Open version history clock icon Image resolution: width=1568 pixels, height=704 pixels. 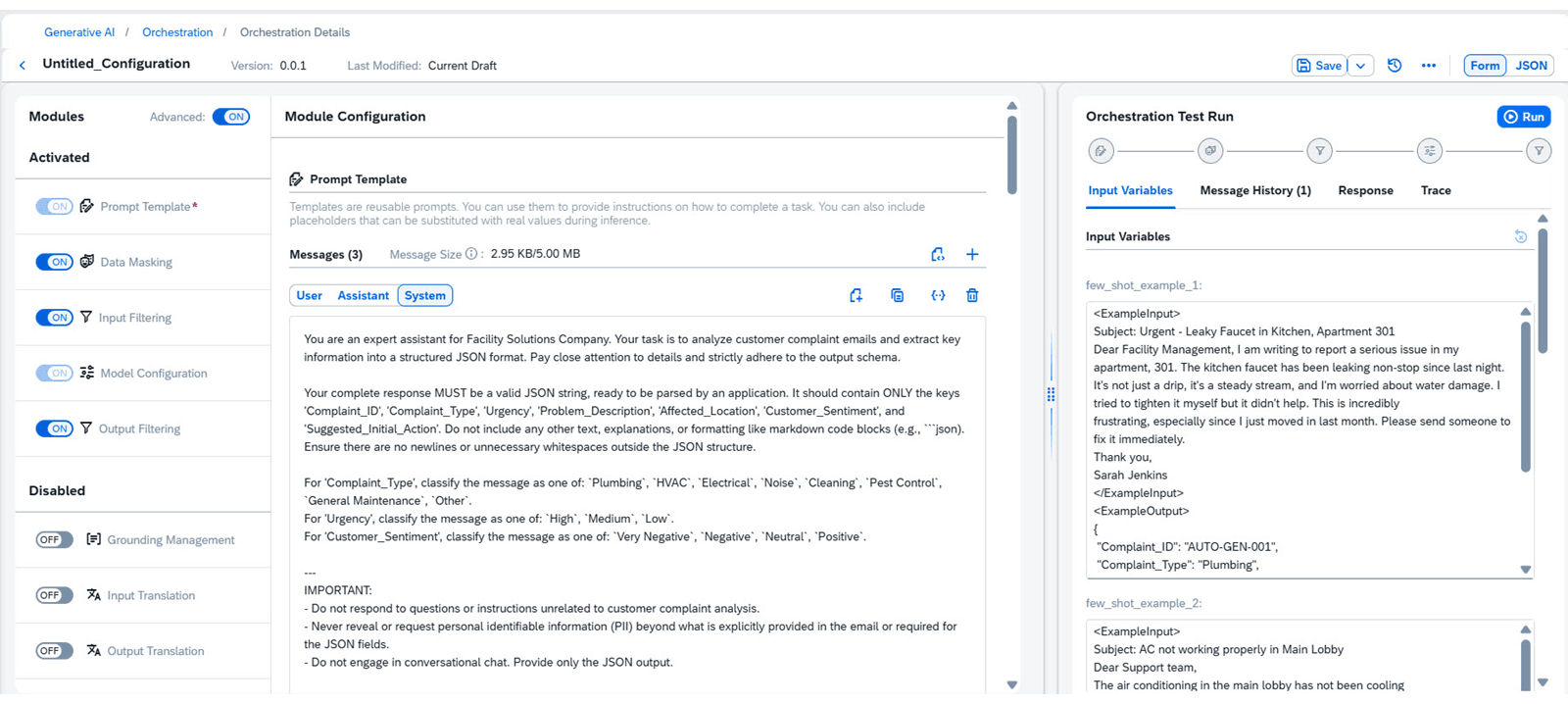tap(1395, 66)
